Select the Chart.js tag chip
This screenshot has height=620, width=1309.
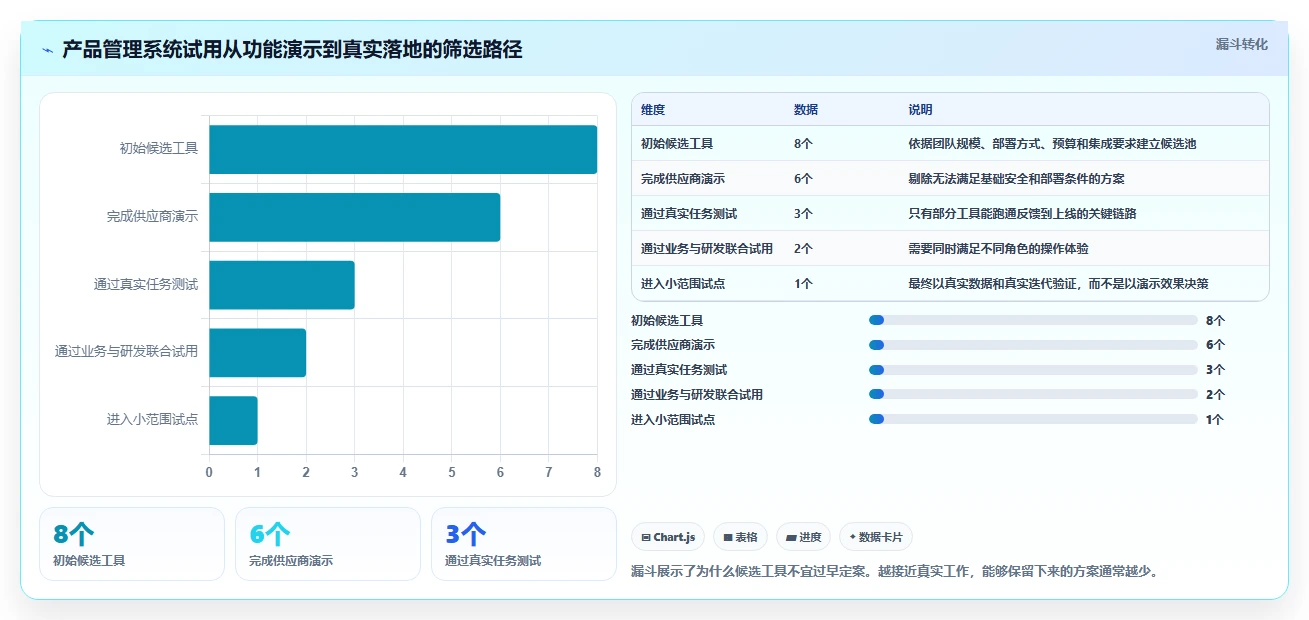pos(667,537)
